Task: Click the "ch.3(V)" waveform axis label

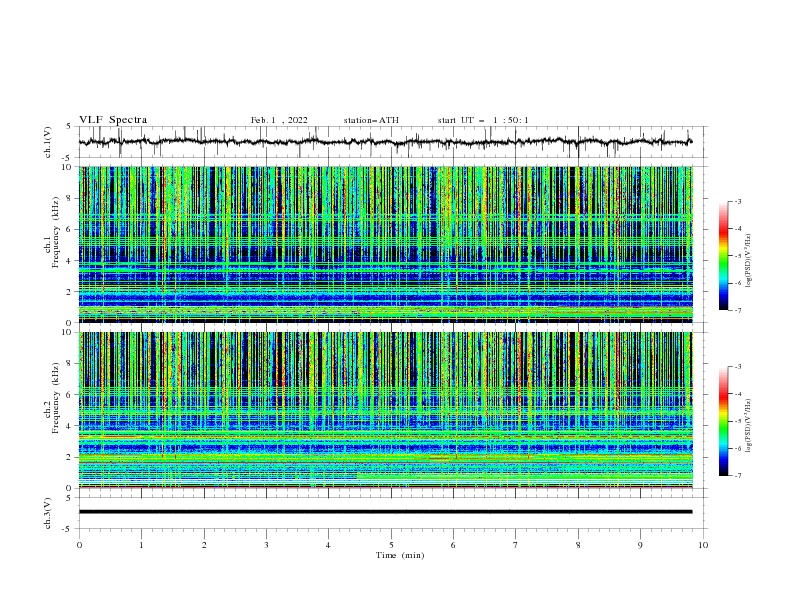Action: (48, 513)
